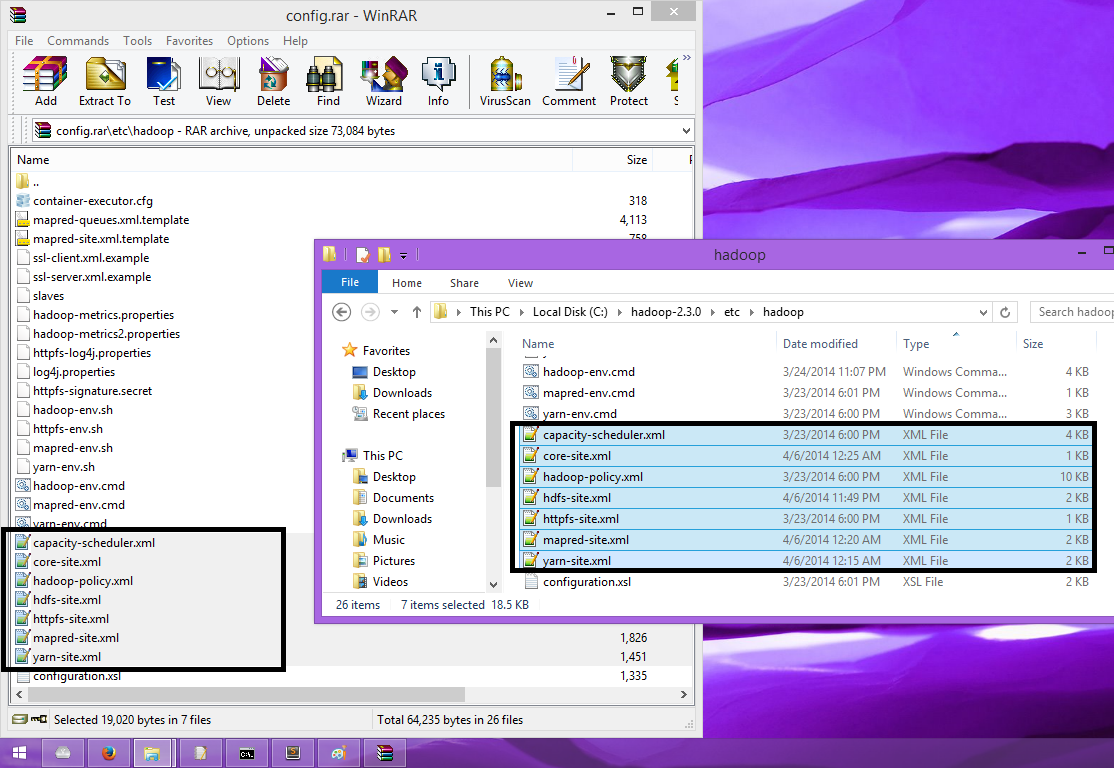Open Firefox from the taskbar

[108, 753]
